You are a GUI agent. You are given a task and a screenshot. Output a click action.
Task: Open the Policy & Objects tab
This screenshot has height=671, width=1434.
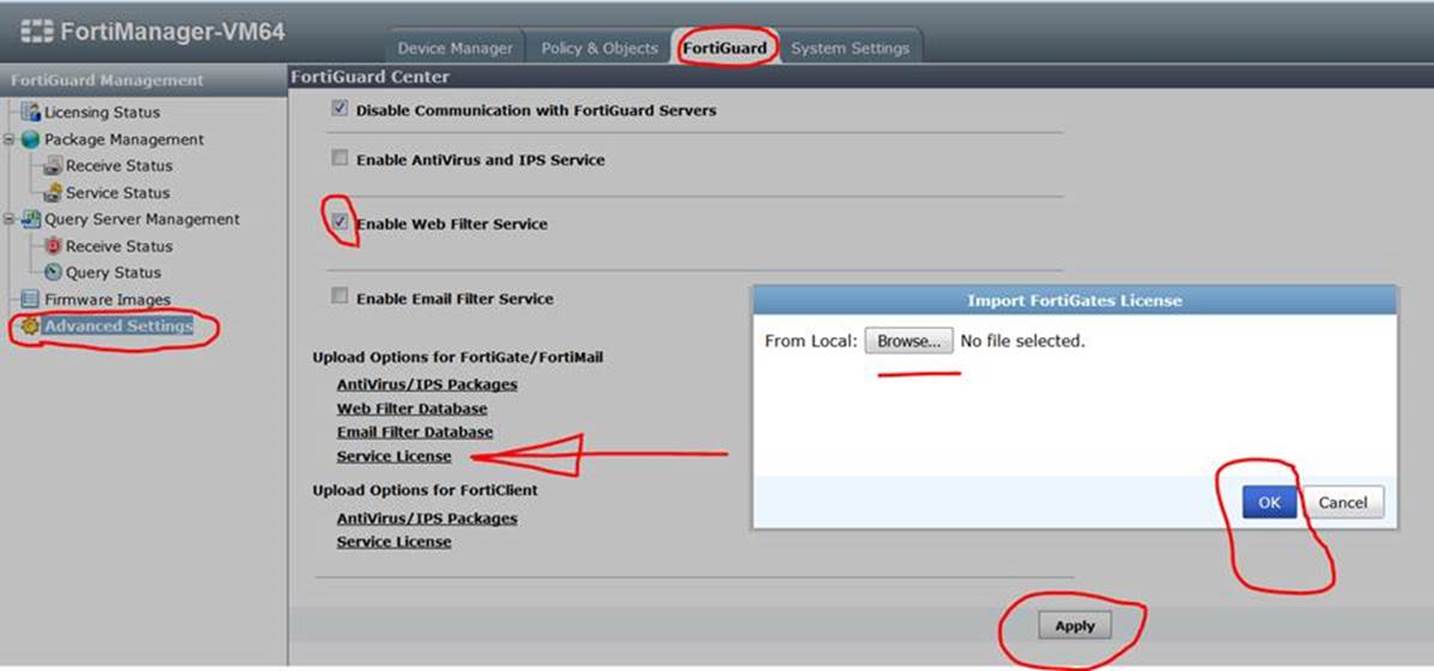[600, 48]
